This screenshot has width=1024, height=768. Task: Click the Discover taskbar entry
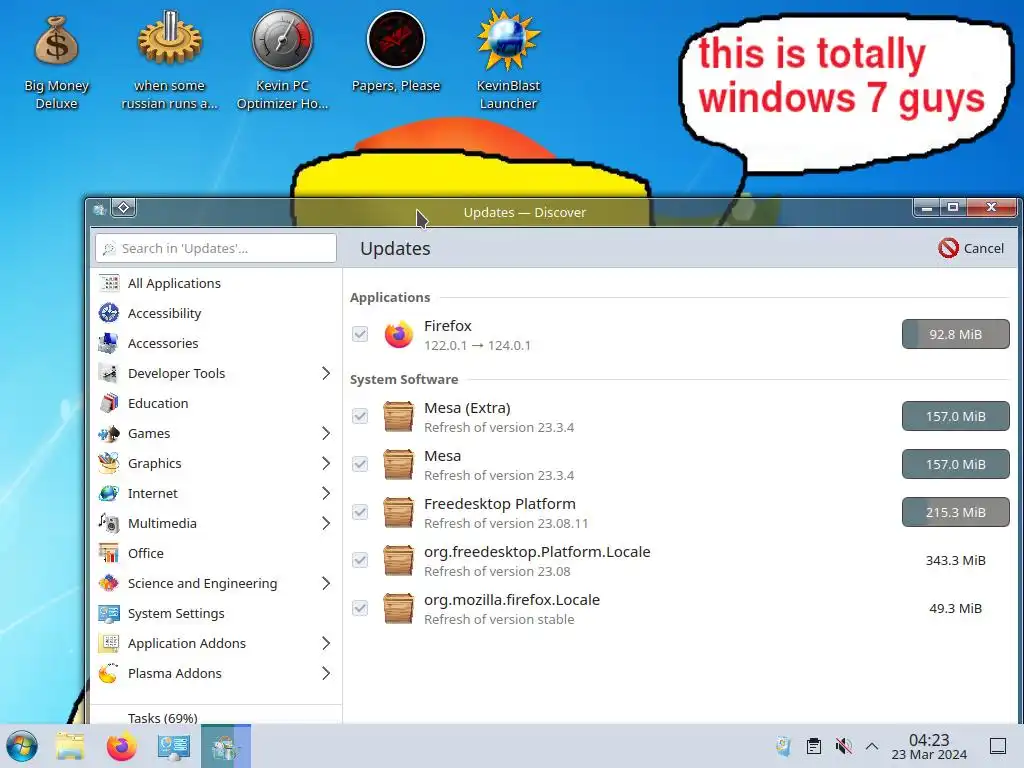(225, 746)
